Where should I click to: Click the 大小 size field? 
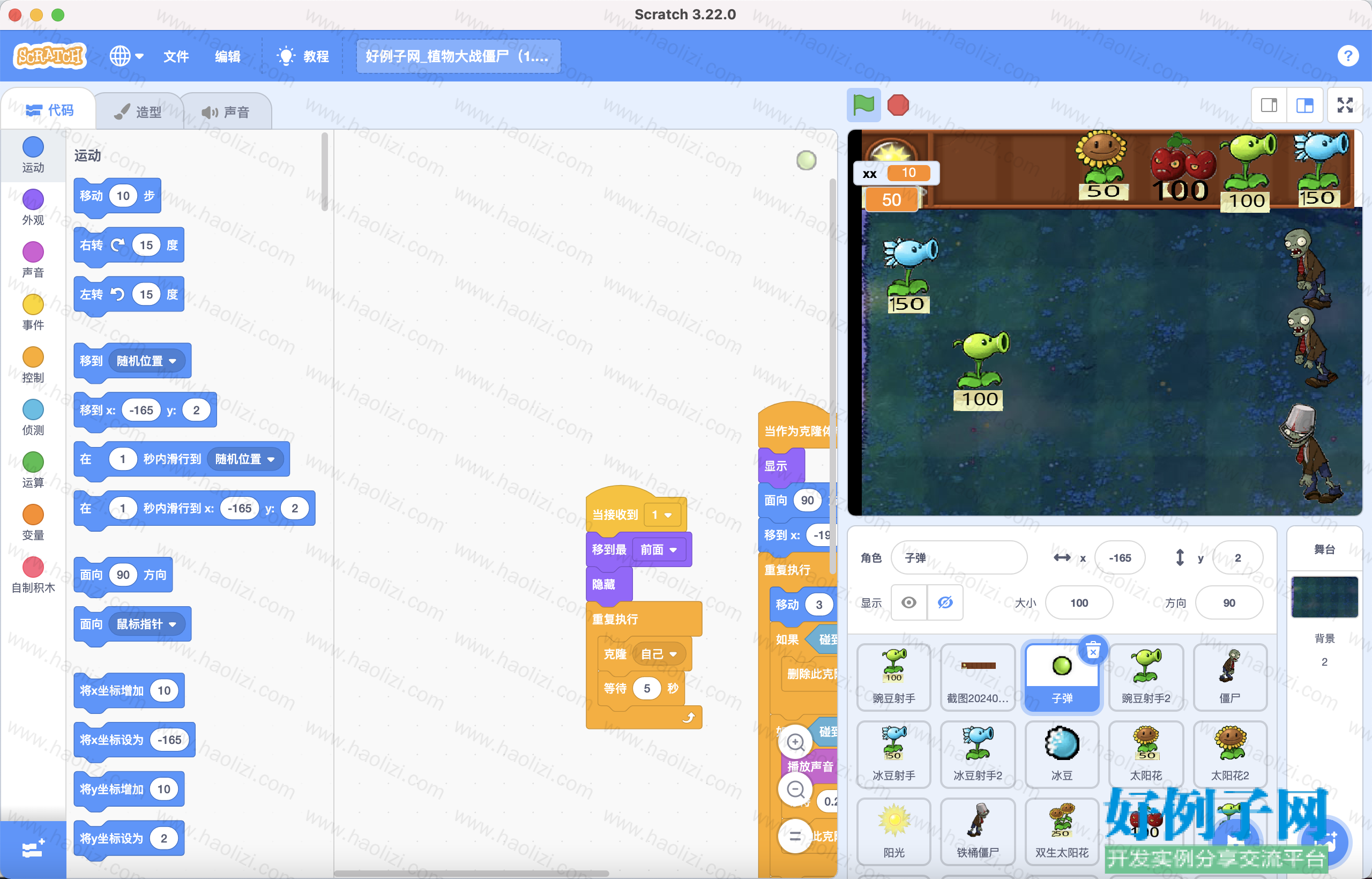[x=1079, y=603]
